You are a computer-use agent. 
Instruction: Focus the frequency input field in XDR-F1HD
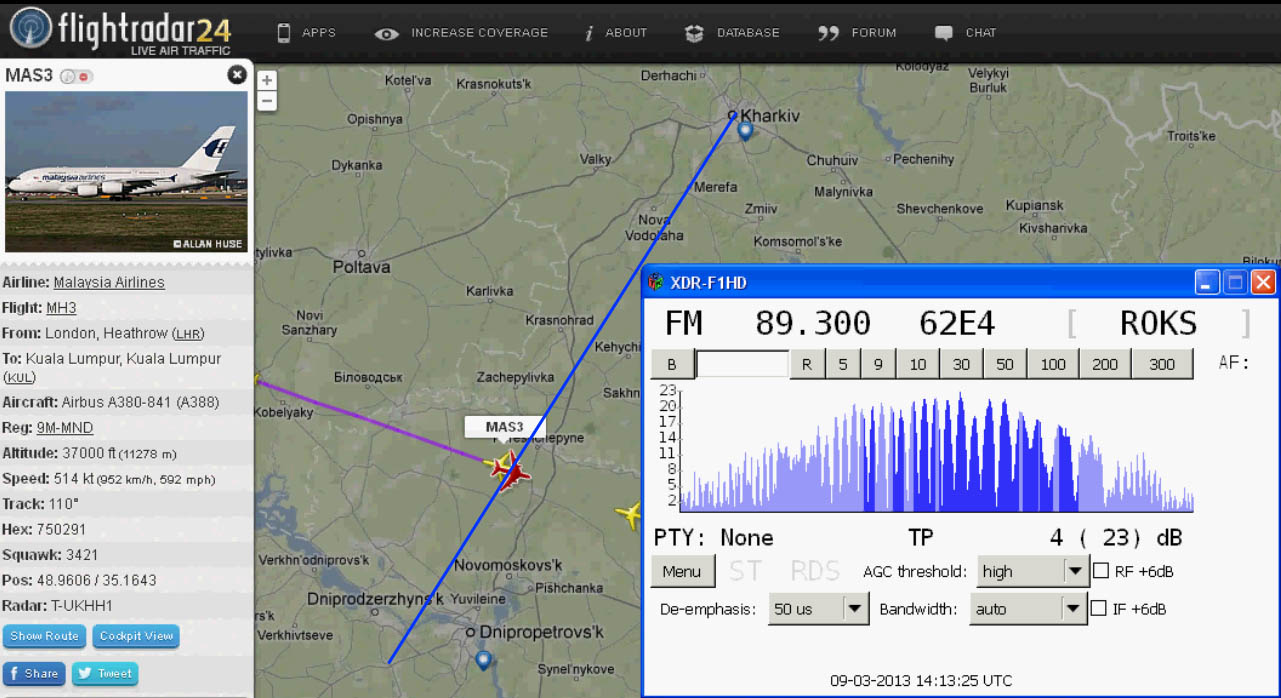pyautogui.click(x=742, y=364)
